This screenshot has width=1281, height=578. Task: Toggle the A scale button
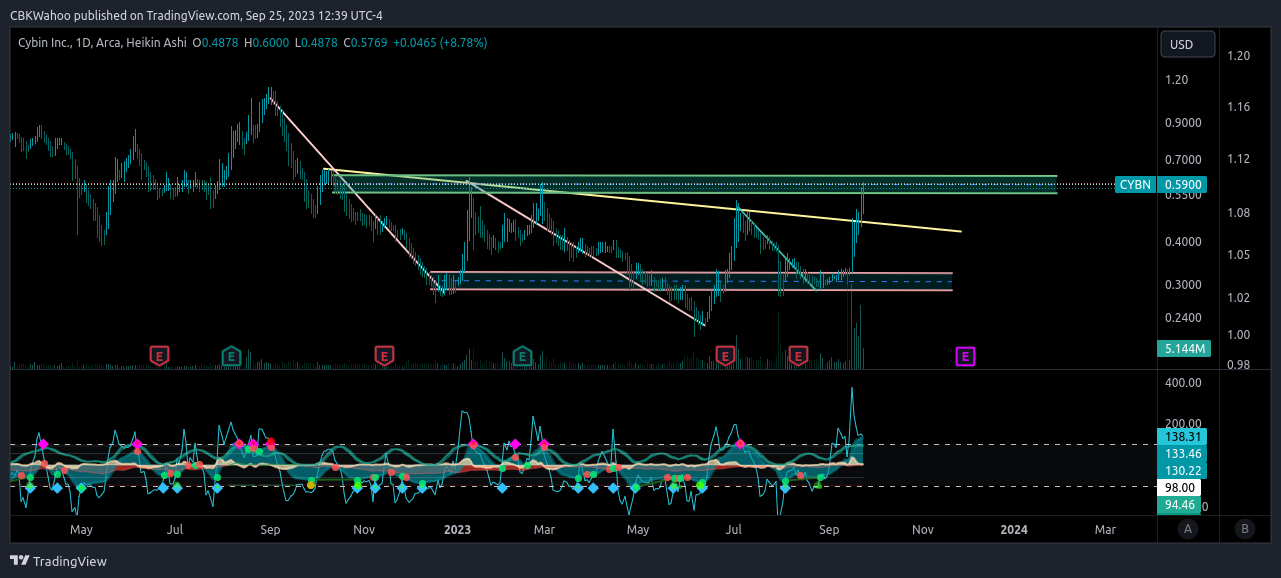pyautogui.click(x=1187, y=529)
